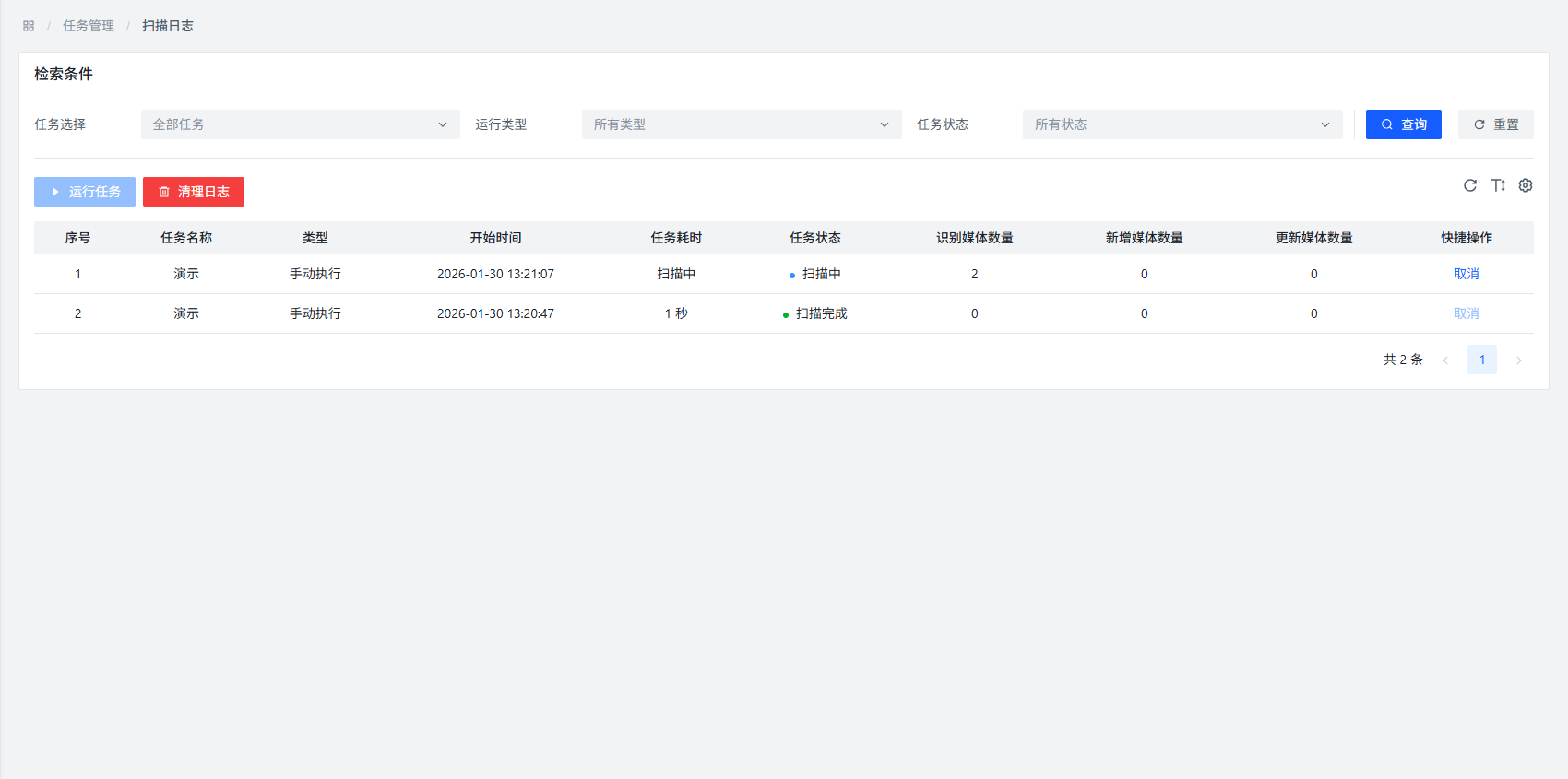Refresh the table using the reload icon
The height and width of the screenshot is (779, 1568).
(x=1470, y=185)
